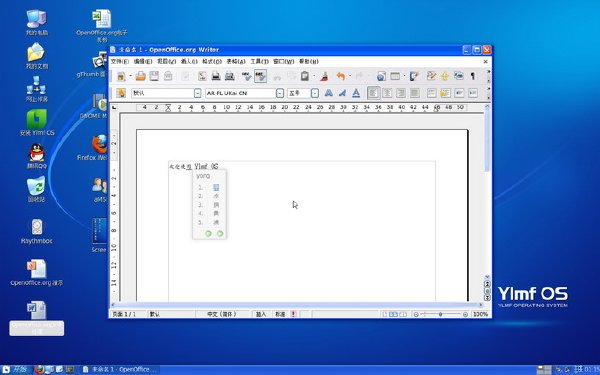Toggle bold formatting
The width and height of the screenshot is (600, 375).
pos(328,93)
